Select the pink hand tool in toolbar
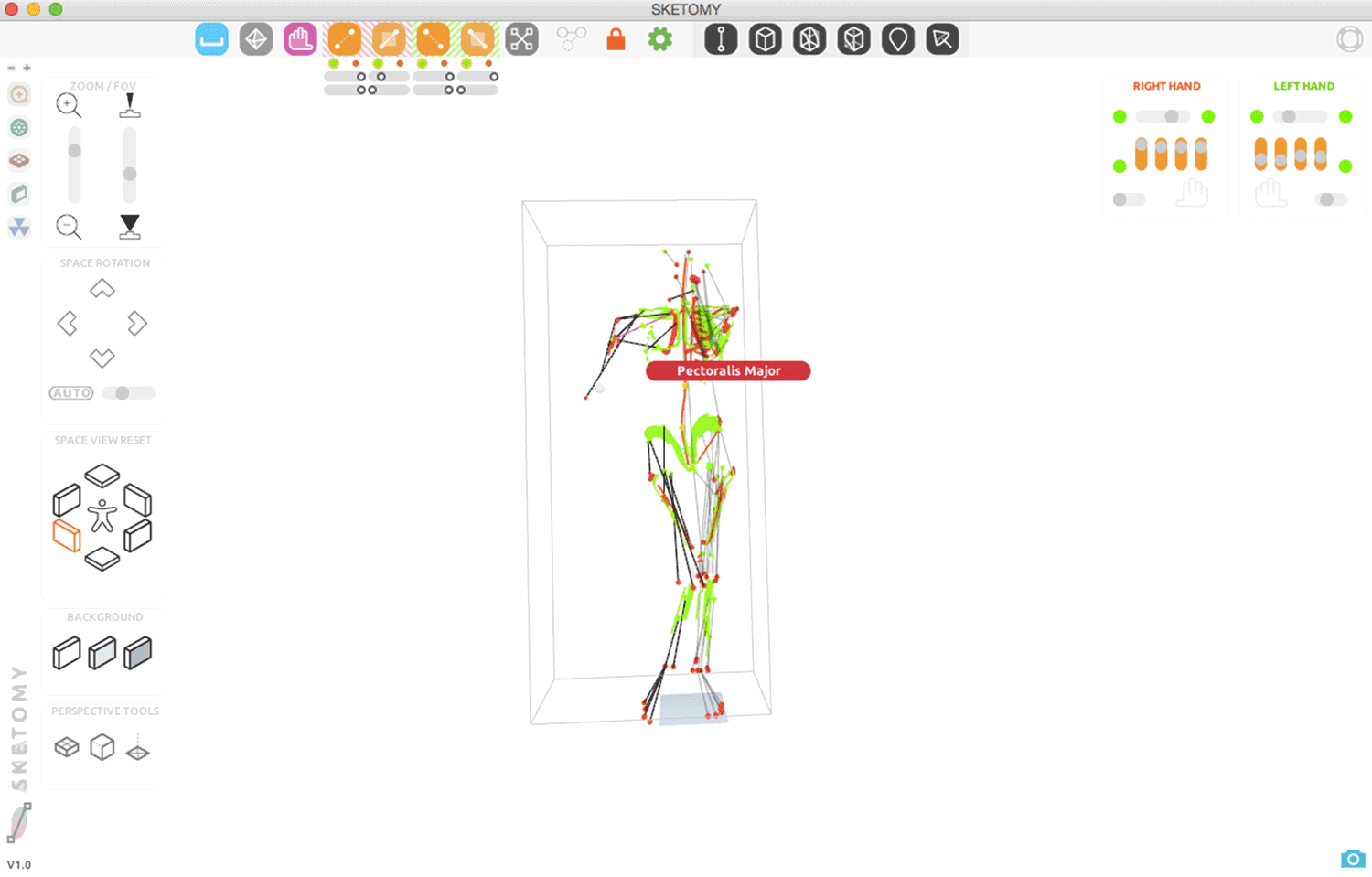Screen dimensions: 1372x877 point(300,39)
